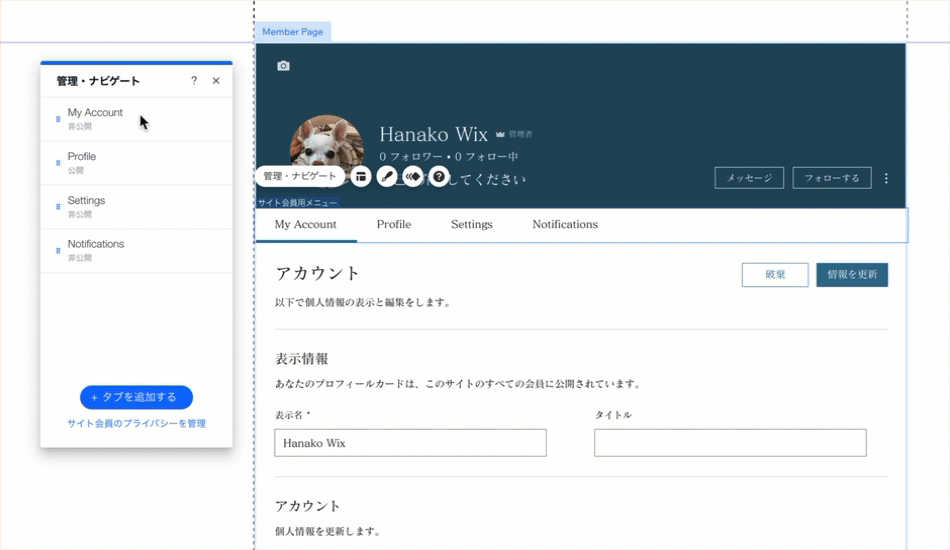Switch to the Profile tab
The height and width of the screenshot is (550, 950).
point(393,225)
